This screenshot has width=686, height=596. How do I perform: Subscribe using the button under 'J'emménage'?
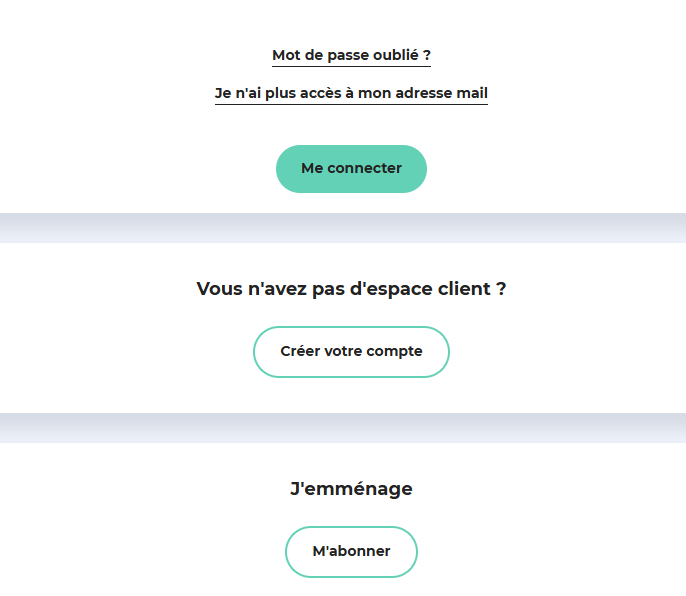351,552
